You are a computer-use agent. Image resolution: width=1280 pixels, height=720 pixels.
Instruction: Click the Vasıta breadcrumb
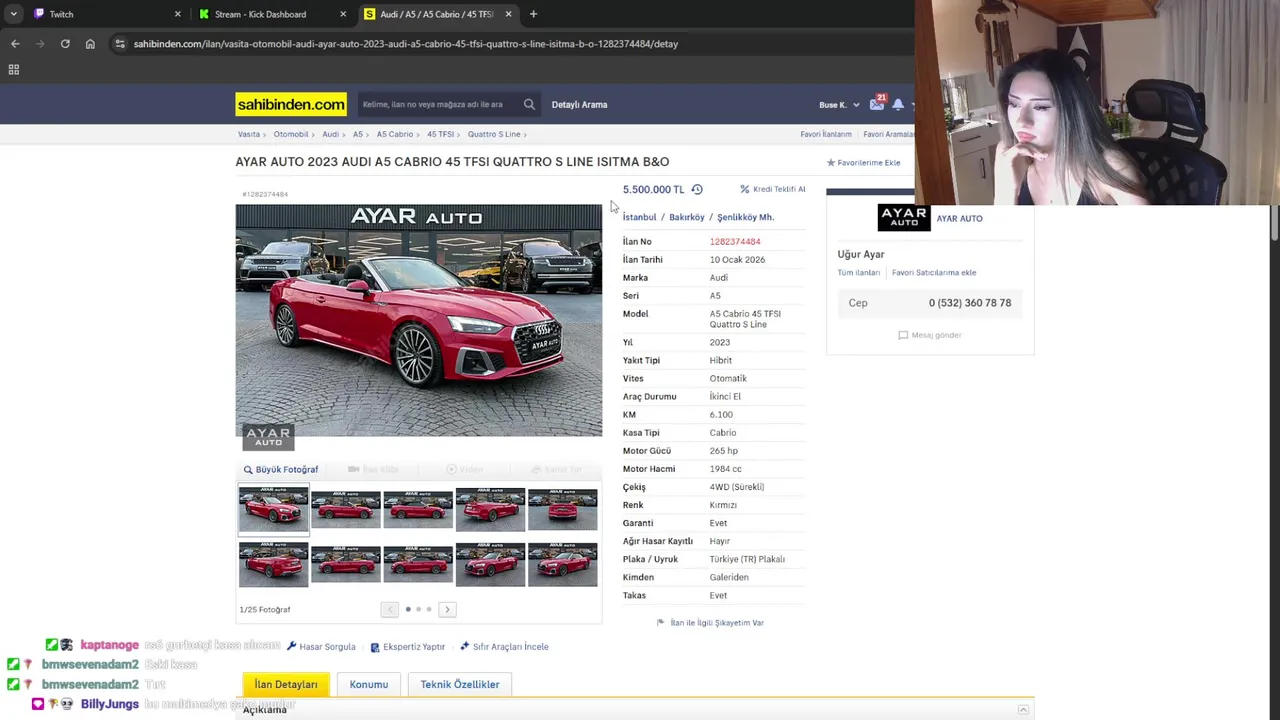(248, 134)
